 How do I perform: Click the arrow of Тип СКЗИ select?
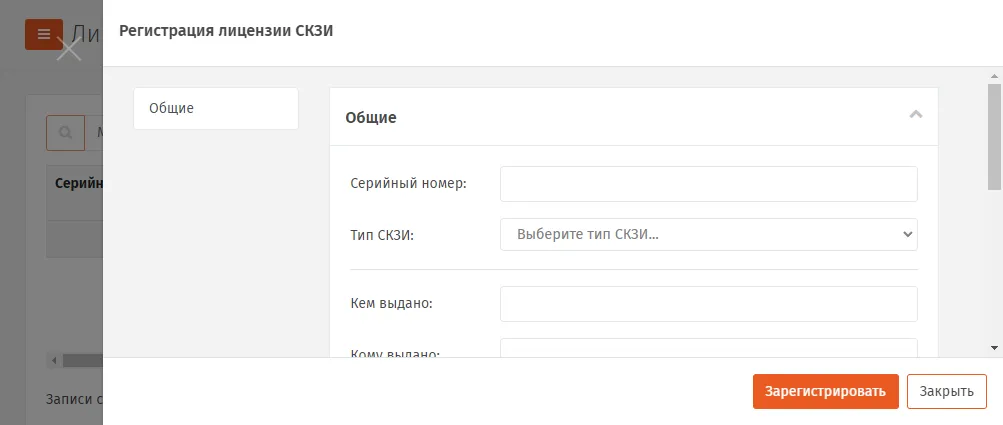coord(907,234)
